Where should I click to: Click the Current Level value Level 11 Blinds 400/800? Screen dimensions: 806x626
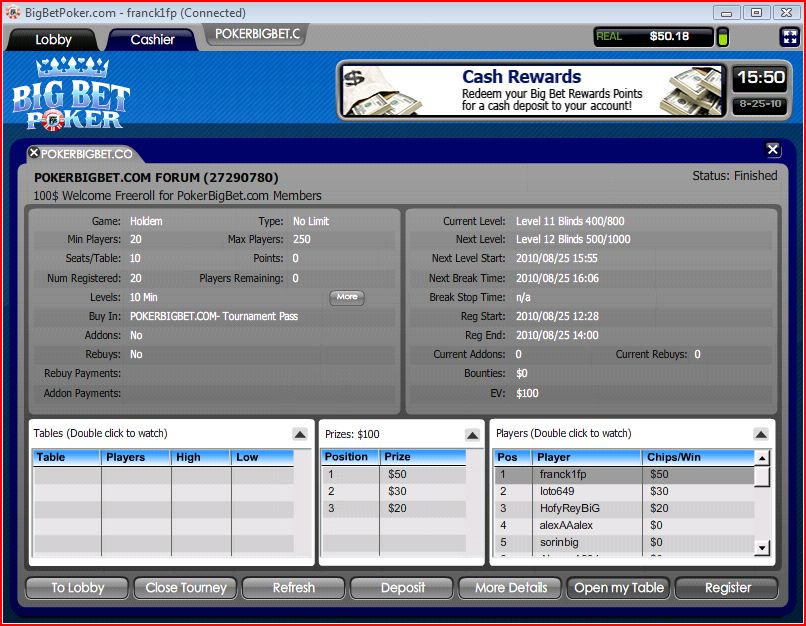coord(570,222)
